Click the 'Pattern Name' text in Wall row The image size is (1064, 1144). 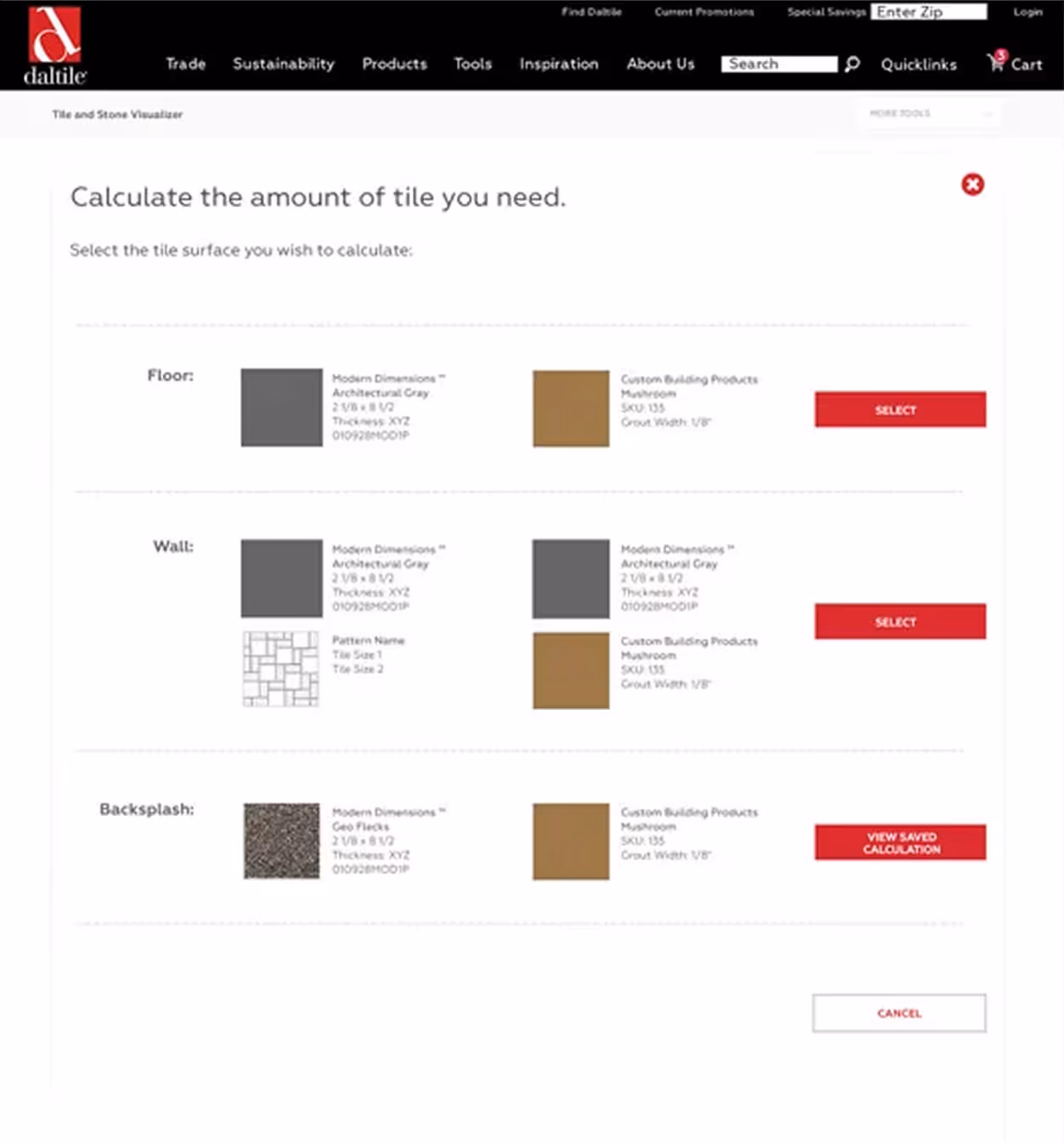(x=369, y=640)
